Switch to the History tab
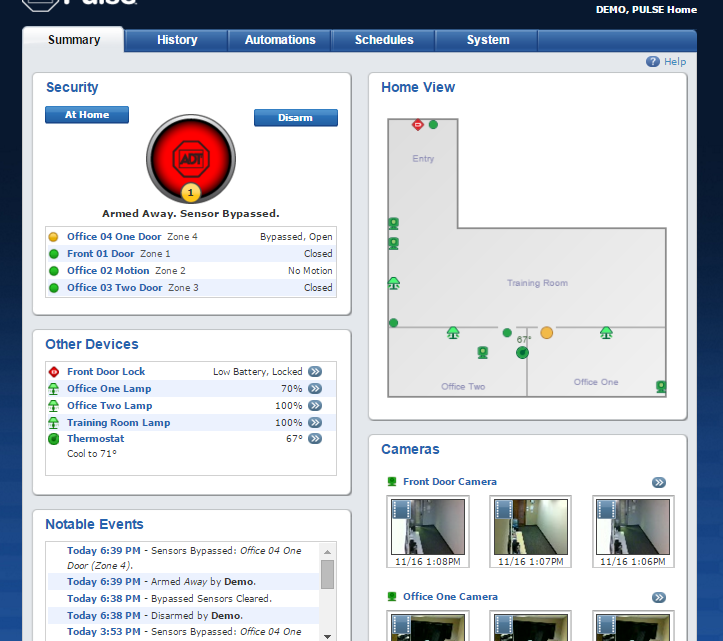The height and width of the screenshot is (641, 723). coord(177,40)
